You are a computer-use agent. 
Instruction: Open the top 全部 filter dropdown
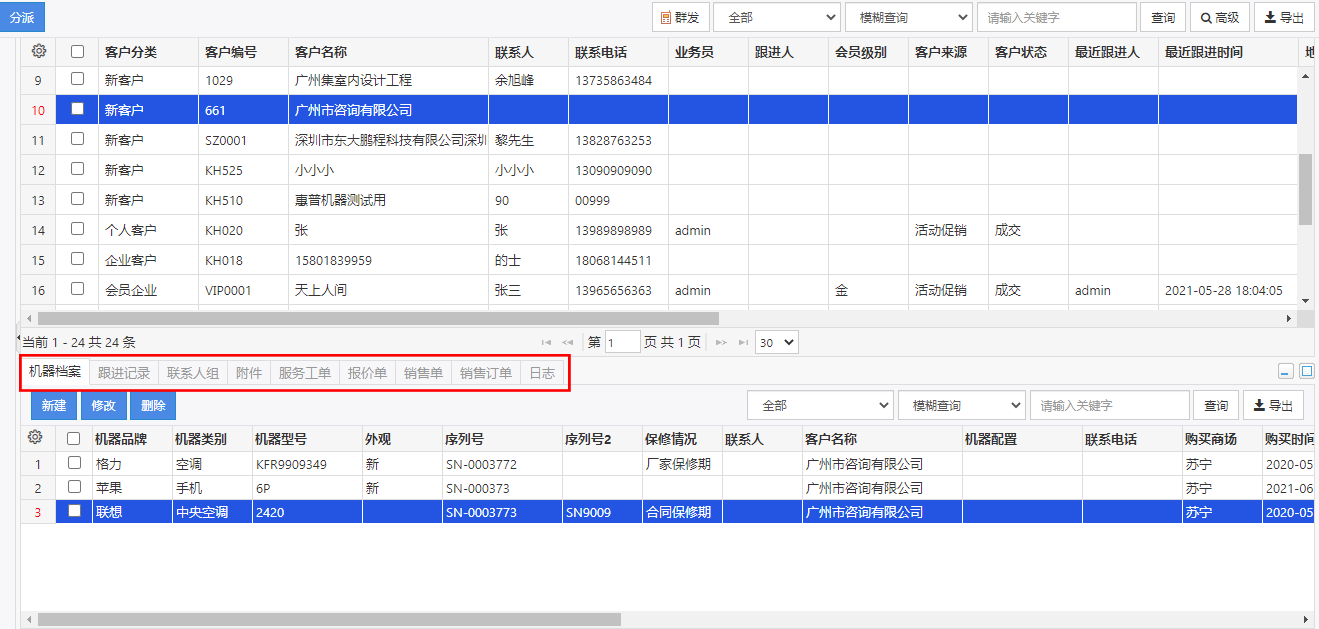(776, 17)
